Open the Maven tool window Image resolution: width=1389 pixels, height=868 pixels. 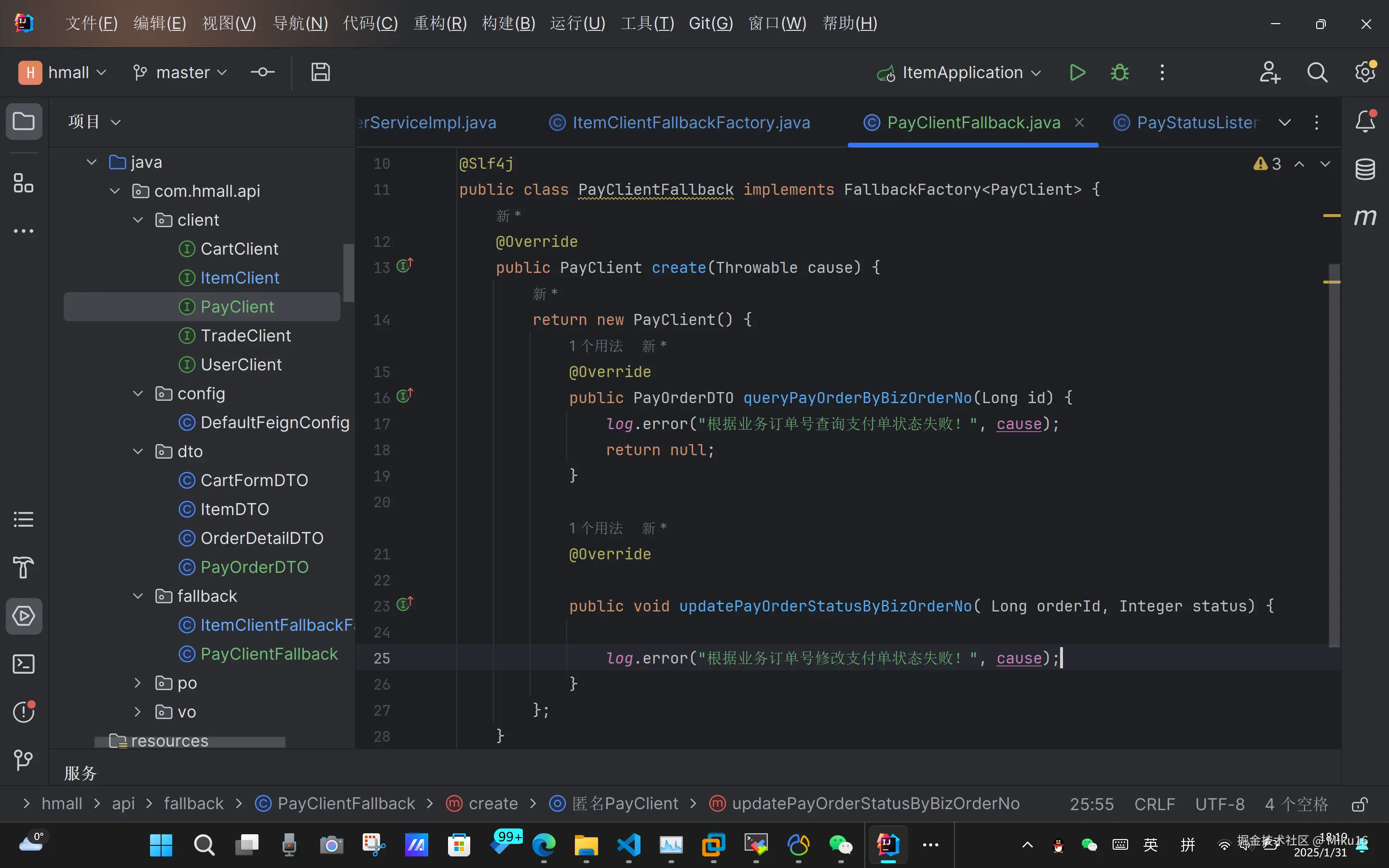coord(1365,217)
